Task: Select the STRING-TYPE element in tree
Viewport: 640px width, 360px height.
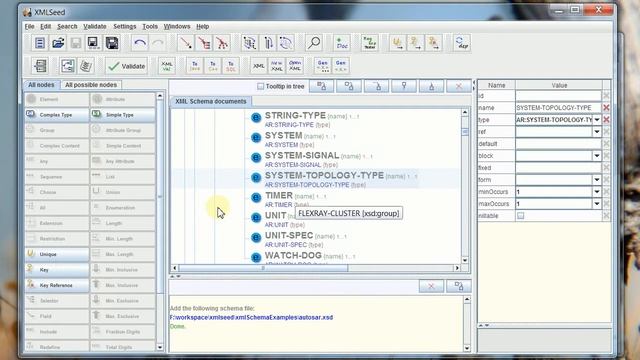Action: coord(295,116)
